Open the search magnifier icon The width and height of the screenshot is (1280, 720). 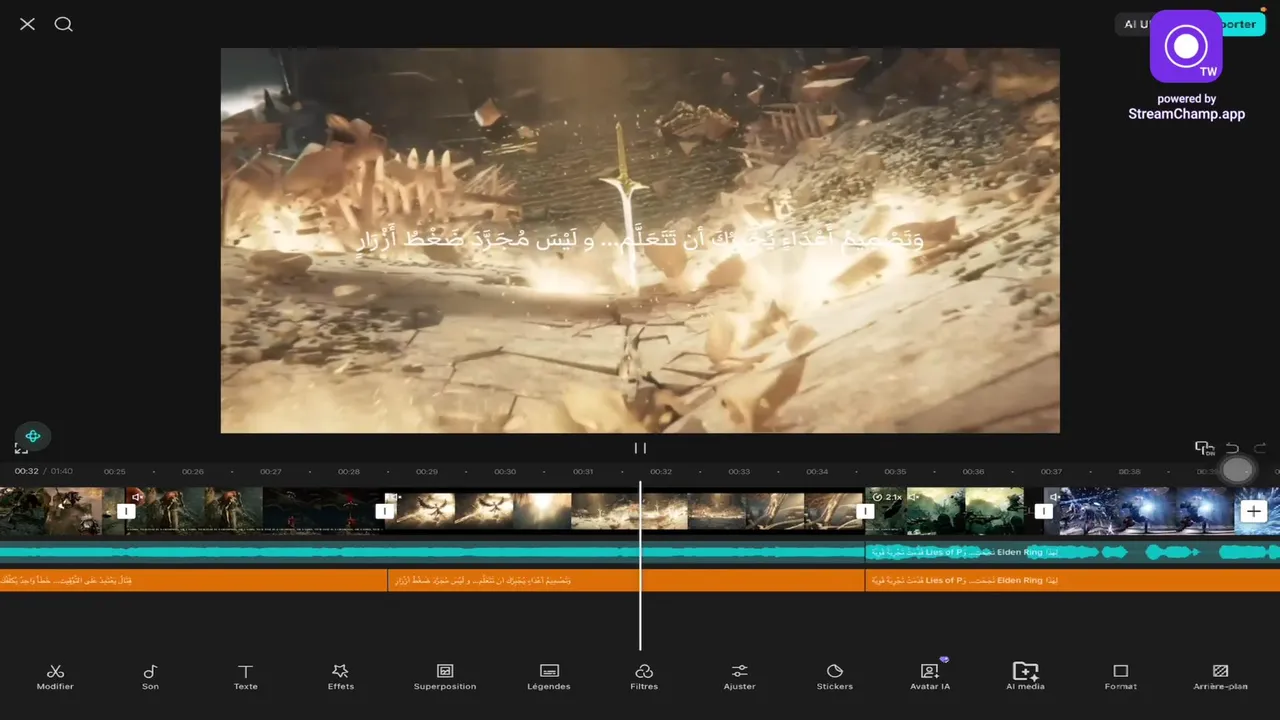tap(63, 24)
